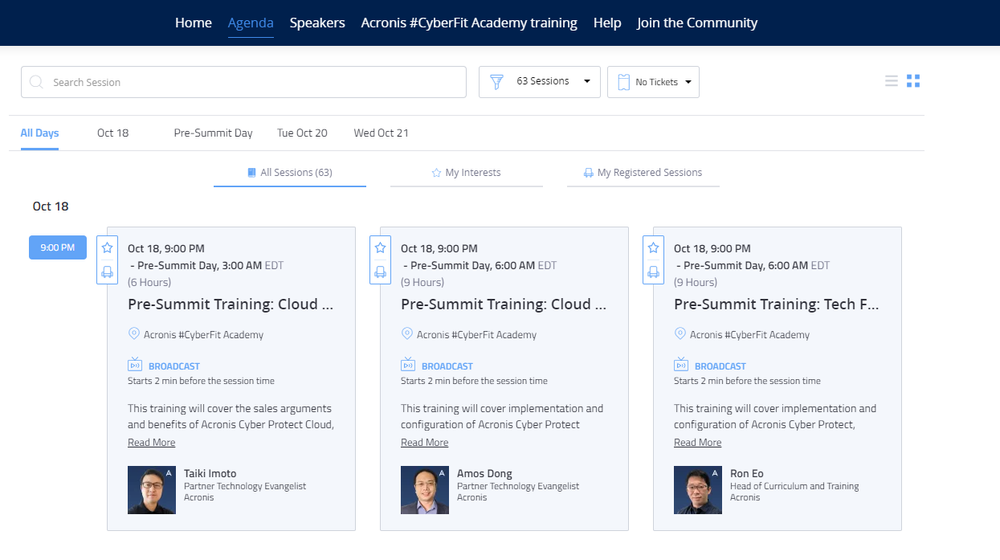The height and width of the screenshot is (560, 1000).
Task: Register seat for Taiki Imoto session
Action: point(107,272)
